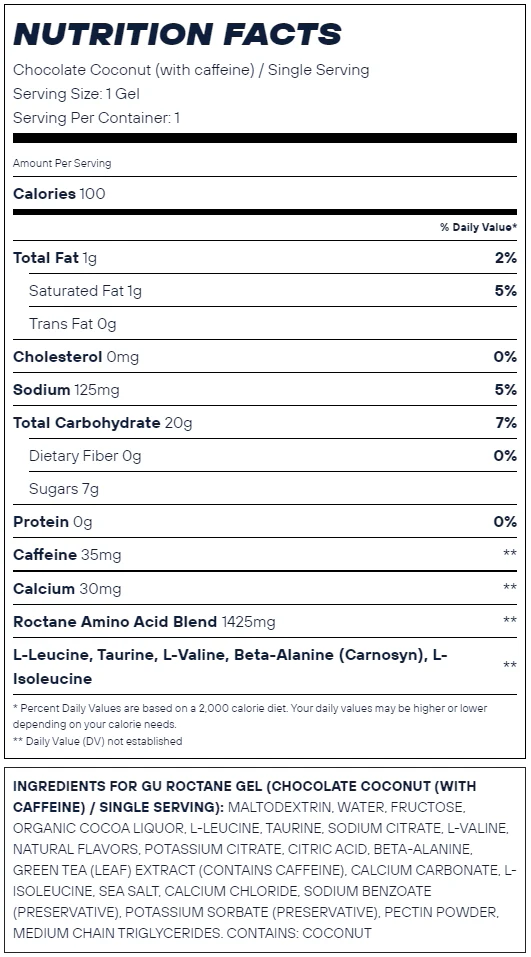Viewport: 531px width, 957px height.
Task: Click the Calcium 30mg label
Action: [67, 588]
